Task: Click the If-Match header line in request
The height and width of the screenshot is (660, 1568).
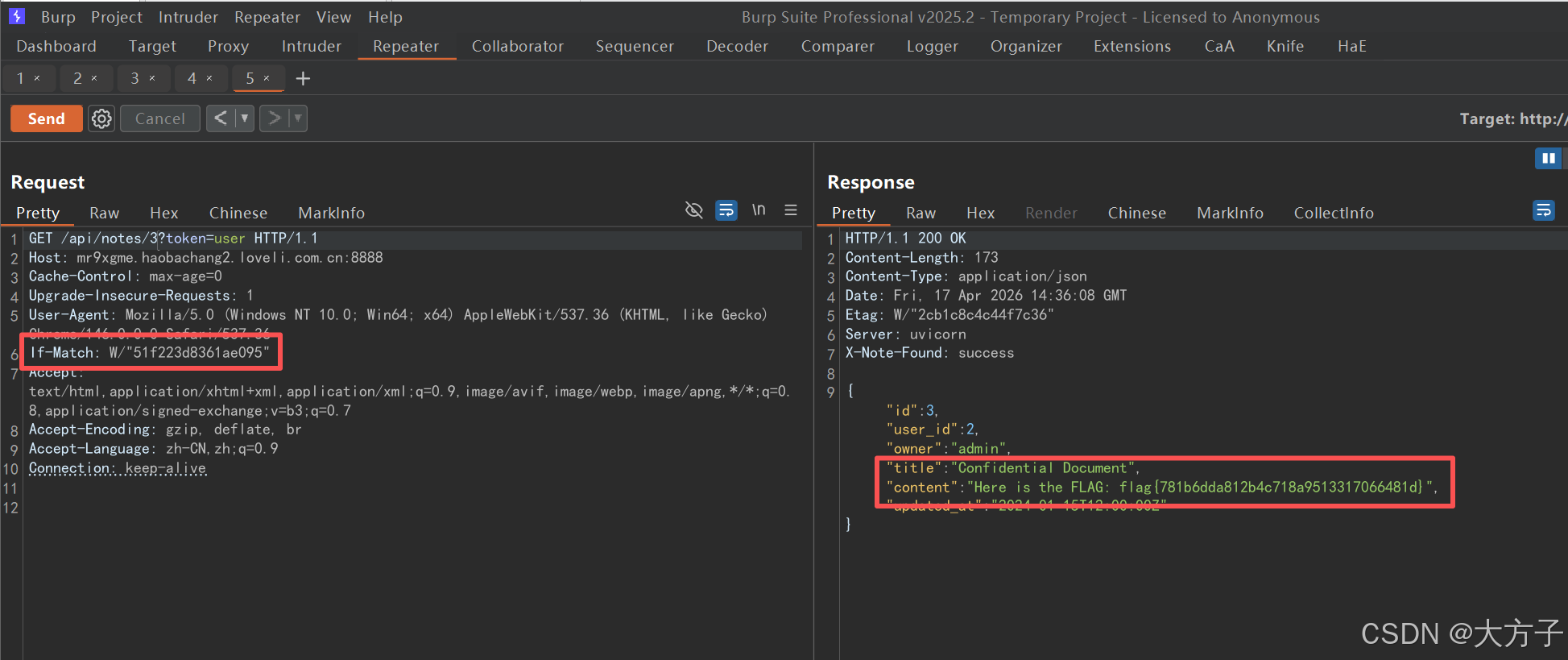Action: pyautogui.click(x=150, y=352)
